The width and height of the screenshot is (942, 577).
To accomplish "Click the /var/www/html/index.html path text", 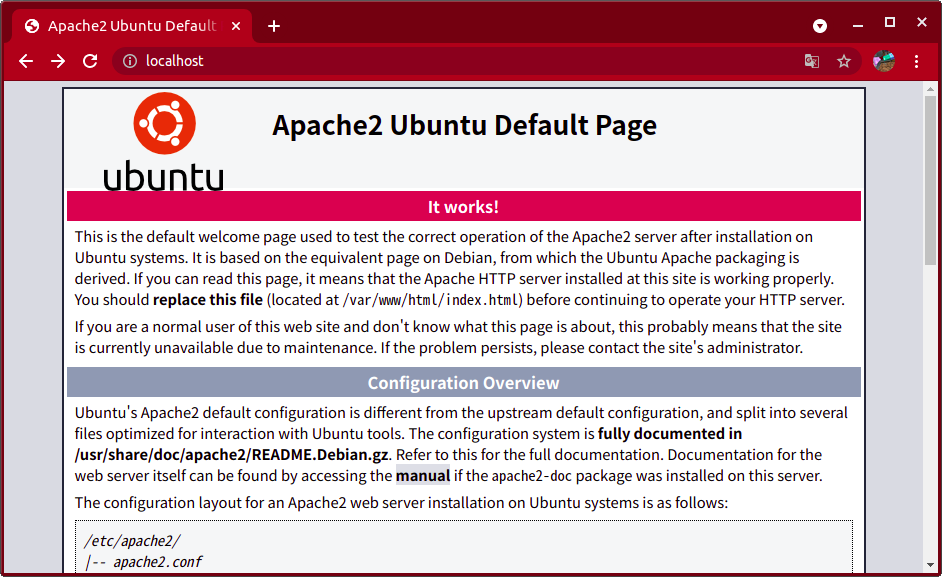I will (432, 300).
